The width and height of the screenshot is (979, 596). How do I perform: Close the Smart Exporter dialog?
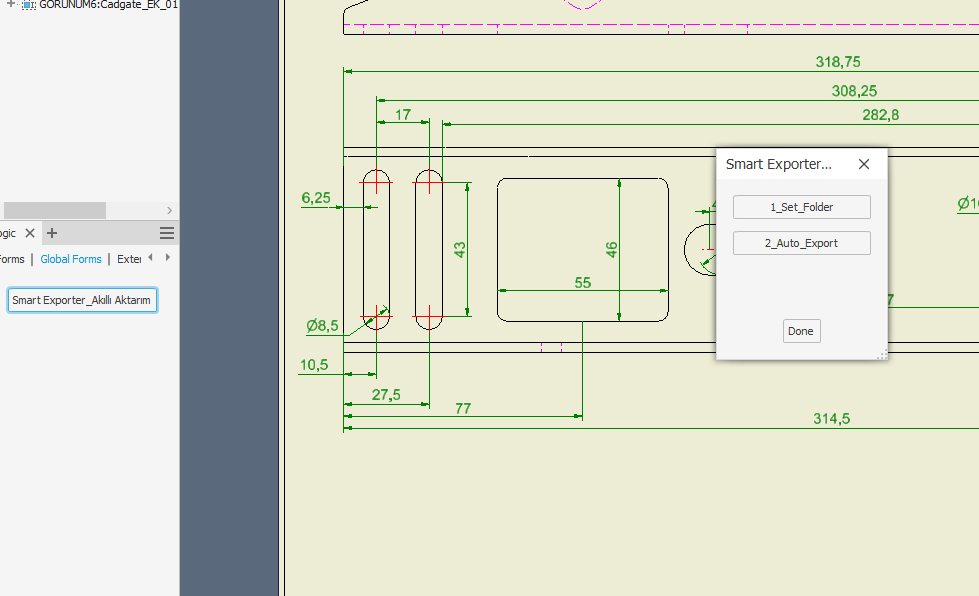tap(864, 164)
